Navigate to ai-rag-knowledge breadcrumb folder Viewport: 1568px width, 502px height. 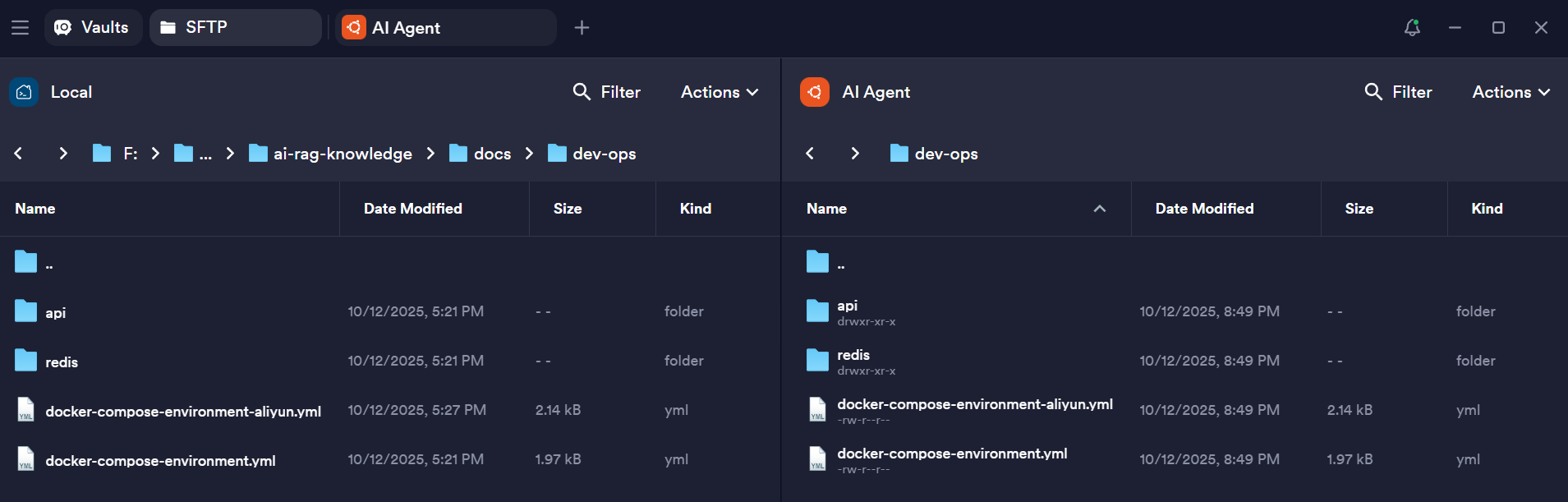[342, 154]
